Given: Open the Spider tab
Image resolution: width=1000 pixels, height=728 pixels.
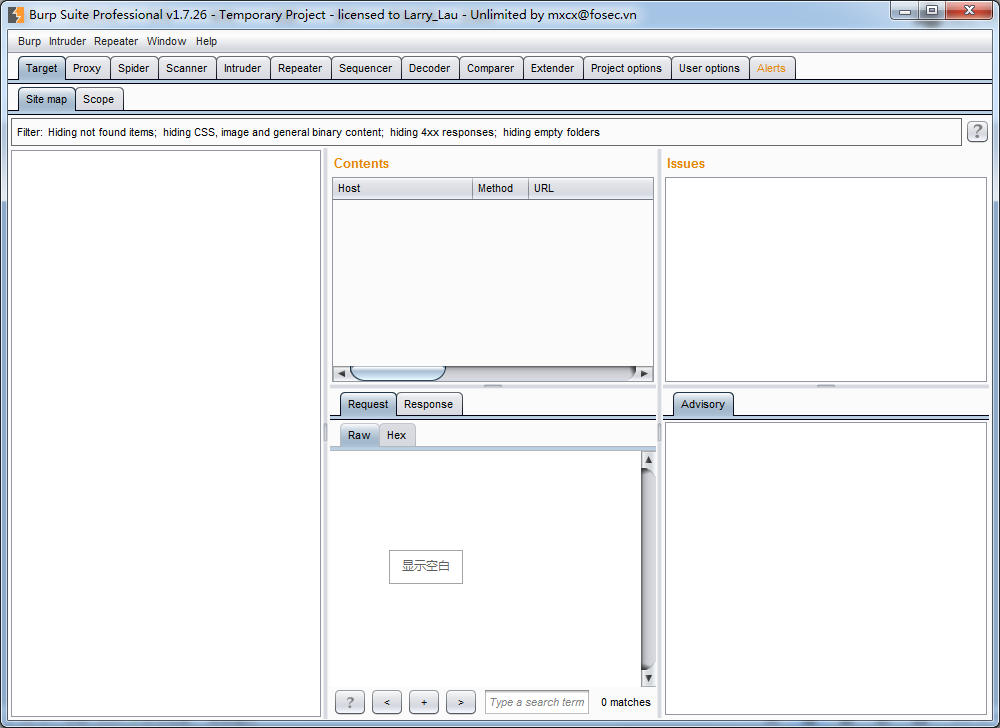Looking at the screenshot, I should coord(133,68).
